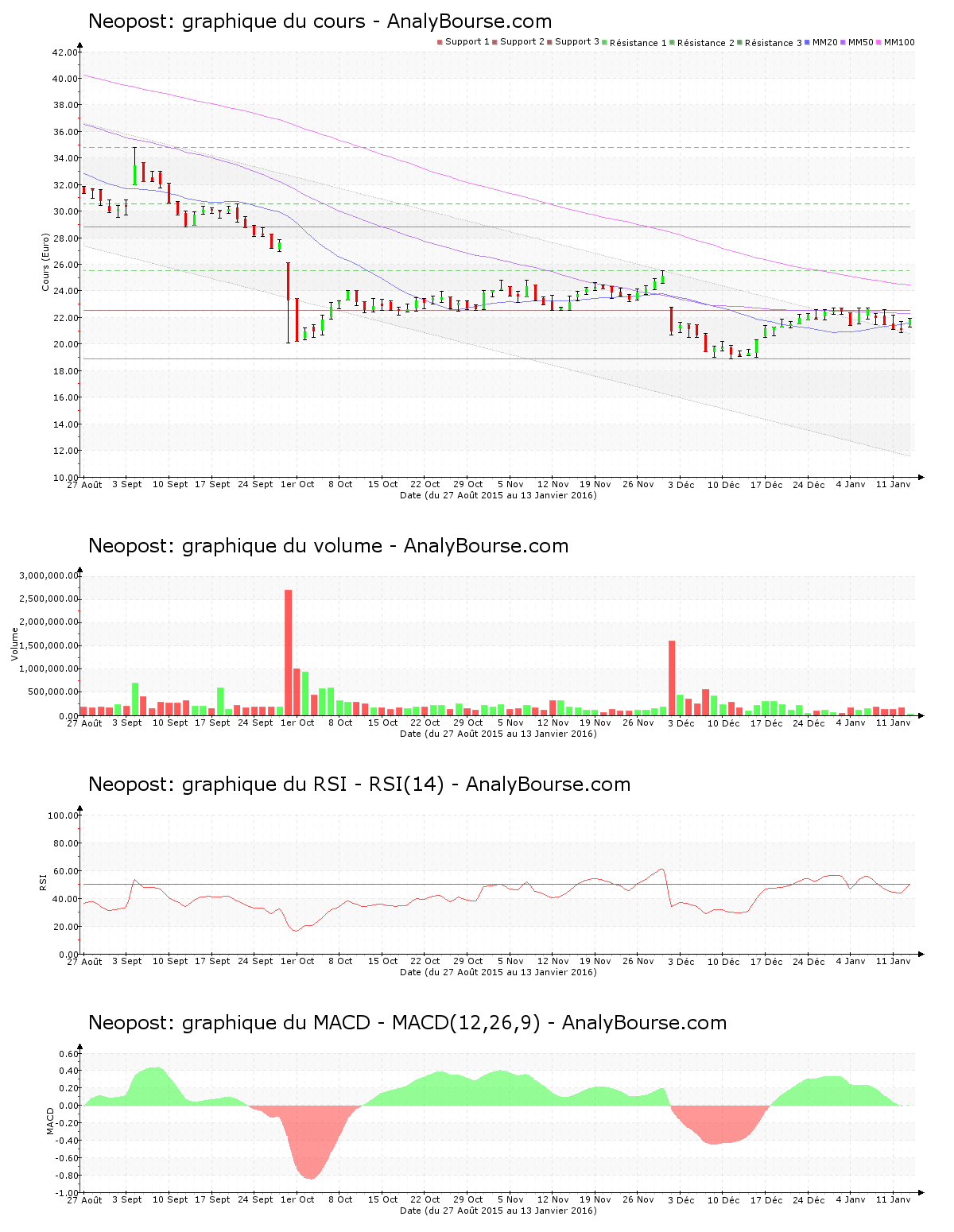Click the 'Support 3' legend label
954x1232 pixels.
tap(577, 42)
